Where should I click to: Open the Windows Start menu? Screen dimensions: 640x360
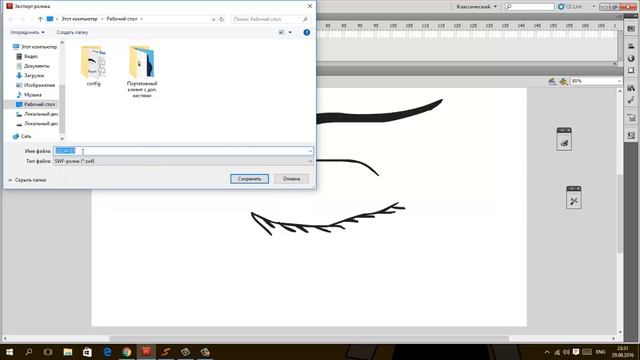(x=9, y=352)
